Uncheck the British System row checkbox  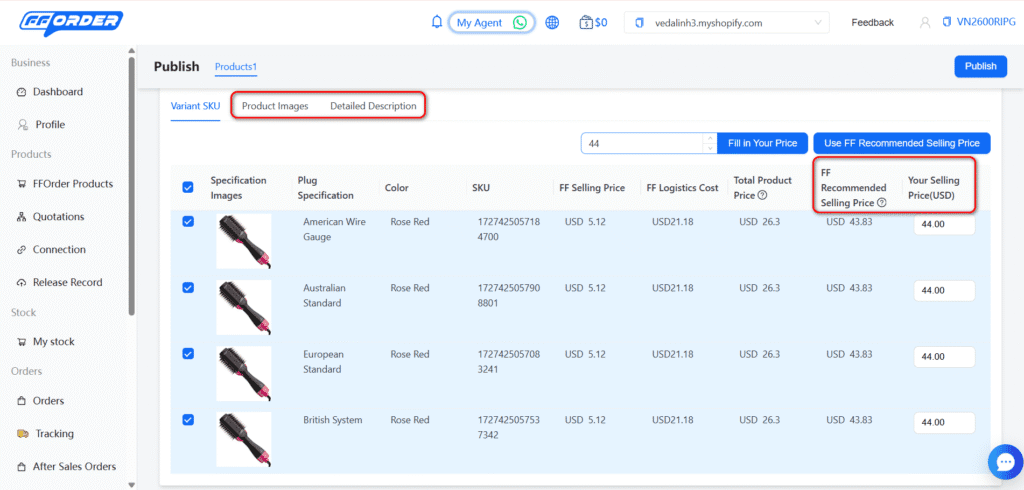pyautogui.click(x=187, y=420)
